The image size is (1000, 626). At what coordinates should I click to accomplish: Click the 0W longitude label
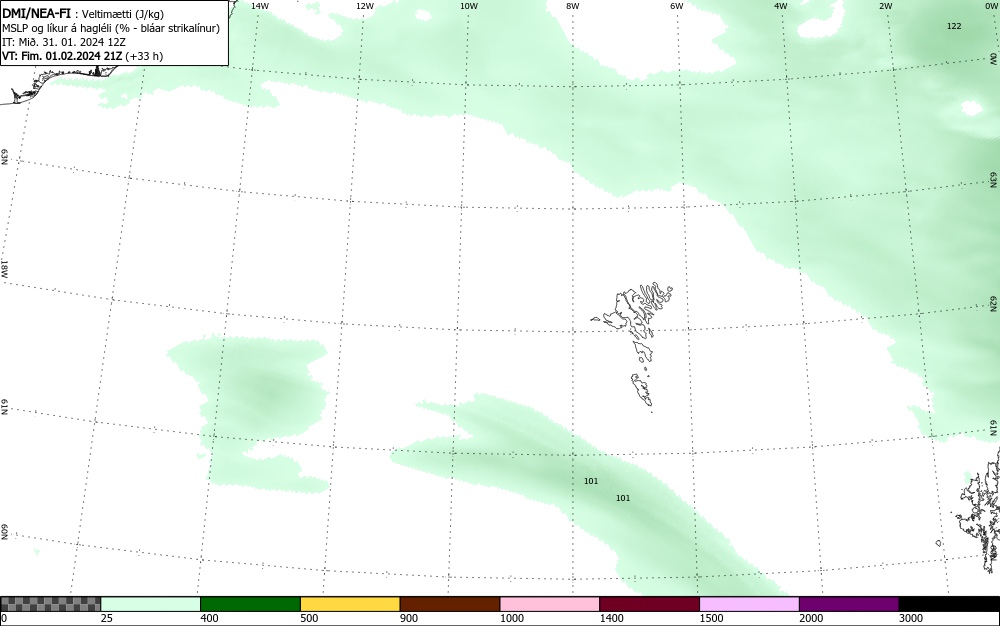point(990,6)
